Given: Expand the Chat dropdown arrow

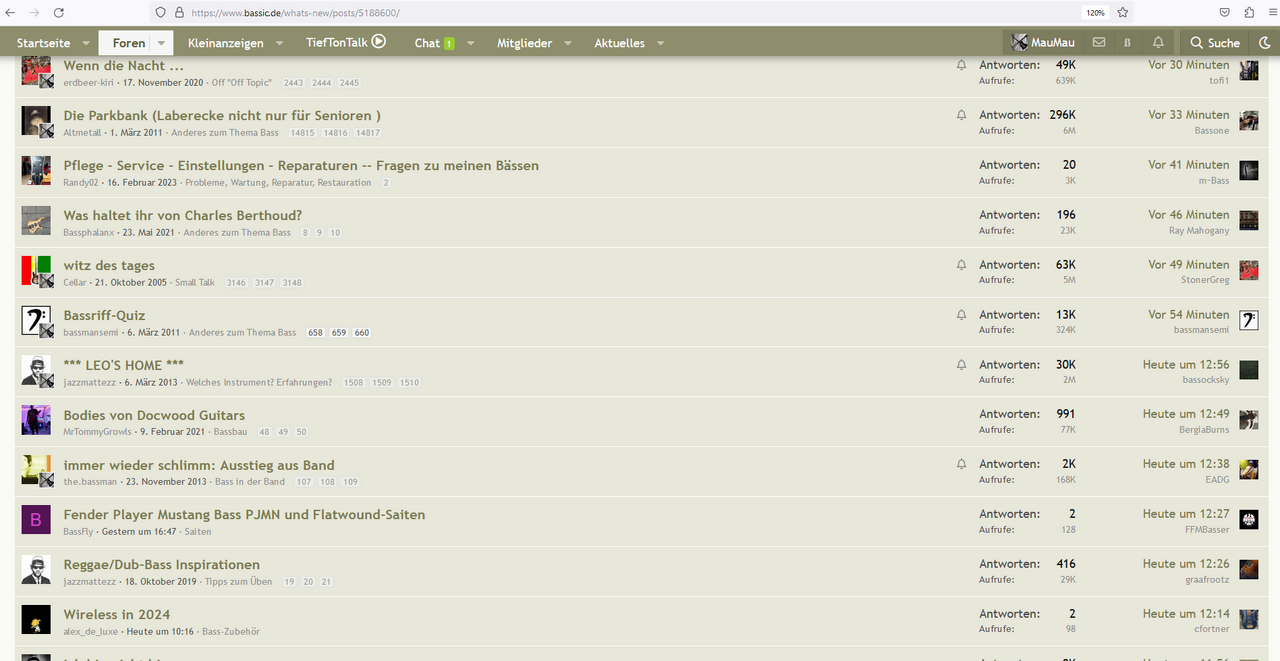Looking at the screenshot, I should click(471, 43).
